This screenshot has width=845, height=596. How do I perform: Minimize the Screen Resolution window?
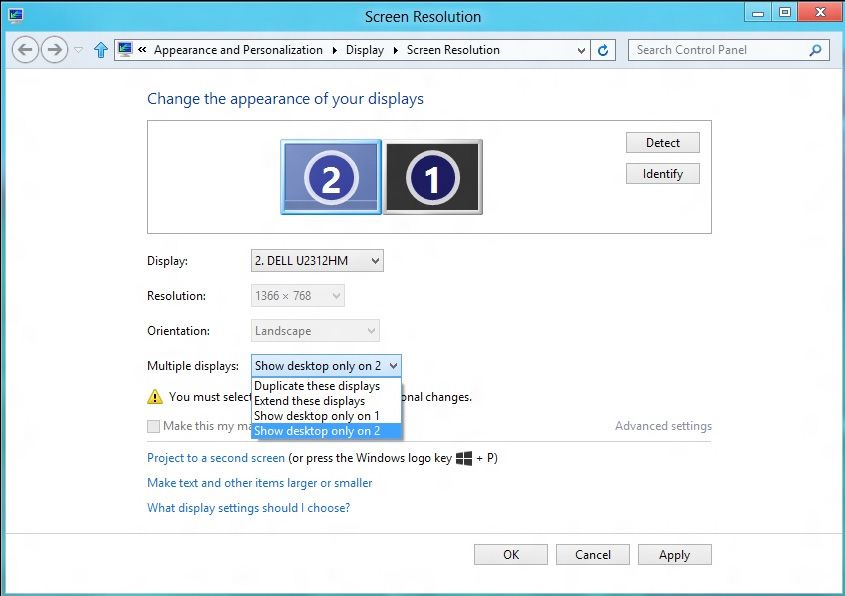pyautogui.click(x=758, y=12)
